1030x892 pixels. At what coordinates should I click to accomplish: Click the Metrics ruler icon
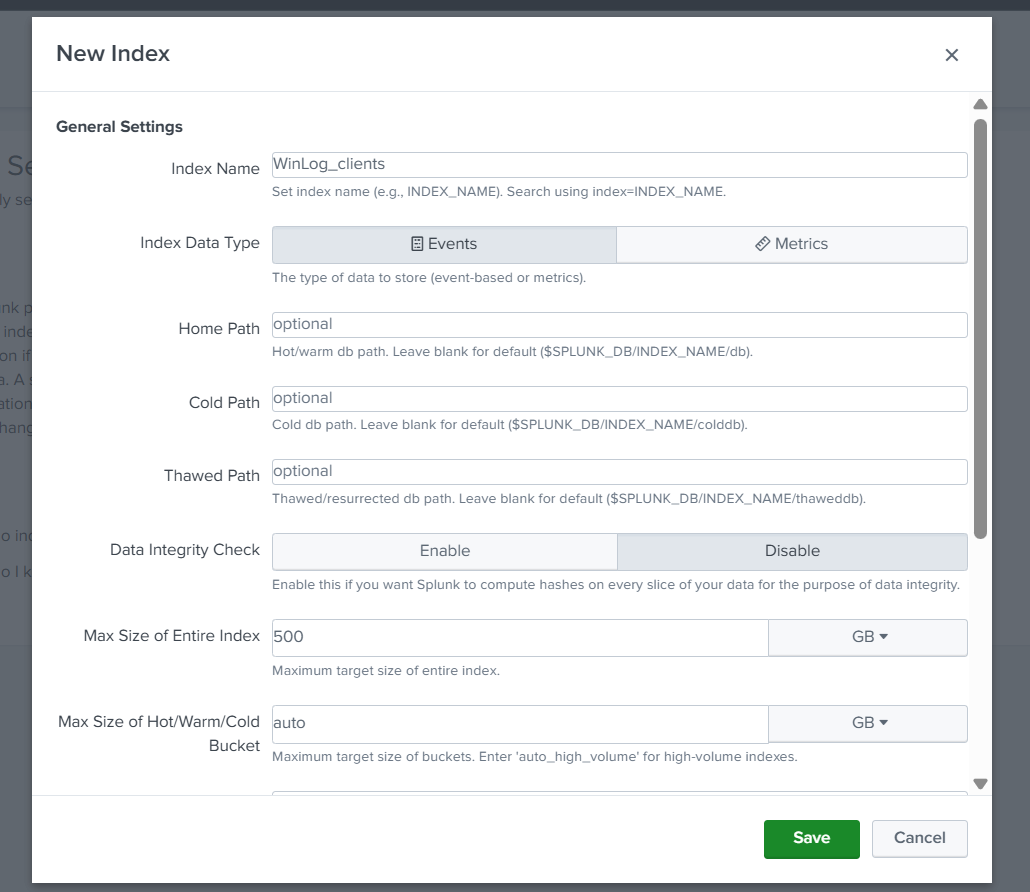click(x=762, y=244)
